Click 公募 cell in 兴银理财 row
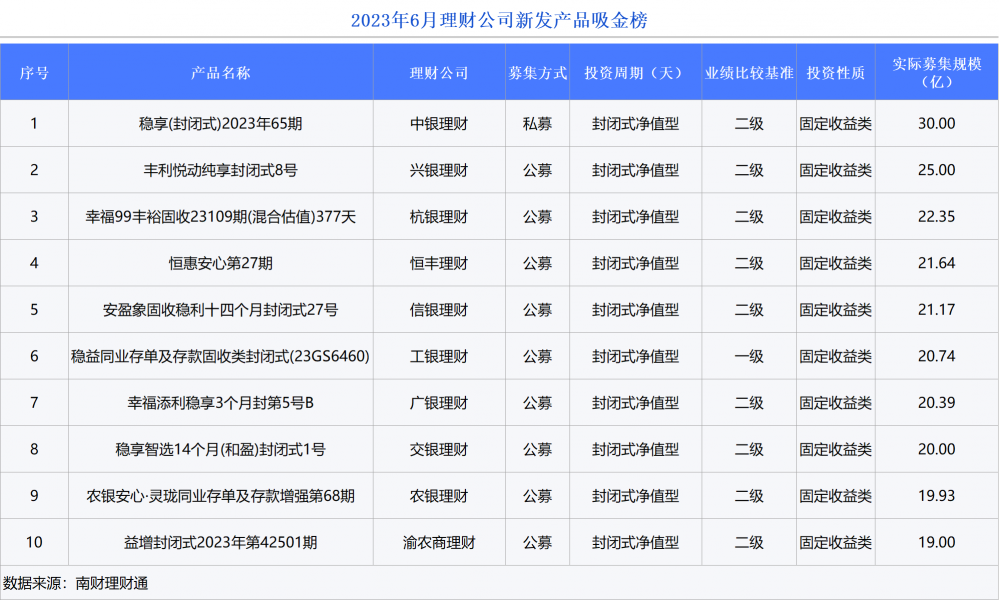The width and height of the screenshot is (999, 600). coord(538,170)
